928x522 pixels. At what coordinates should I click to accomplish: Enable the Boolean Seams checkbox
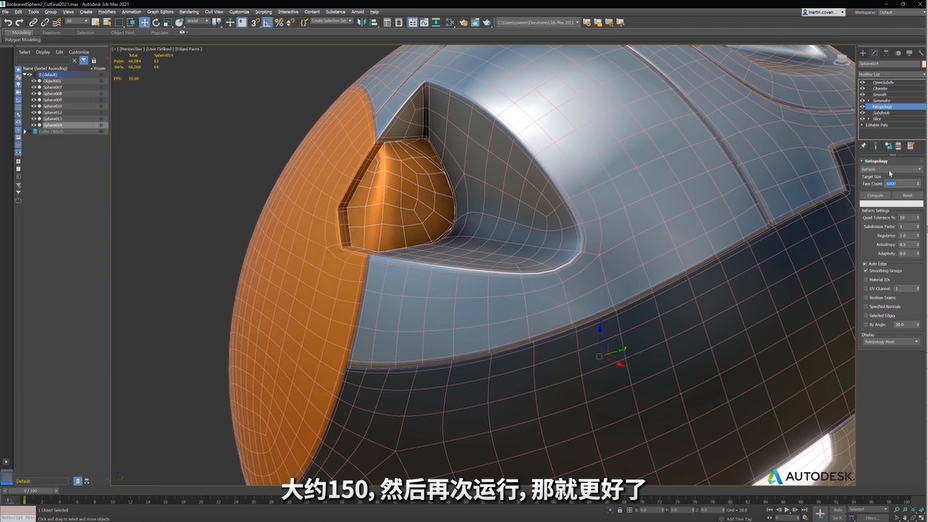point(865,298)
